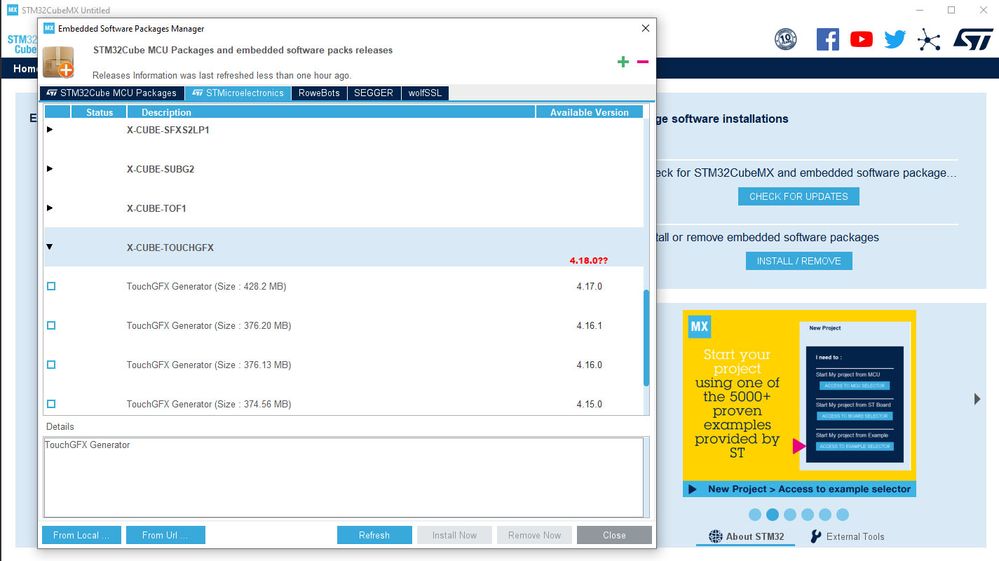This screenshot has width=999, height=561.
Task: Click the Available Version column header
Action: [589, 112]
